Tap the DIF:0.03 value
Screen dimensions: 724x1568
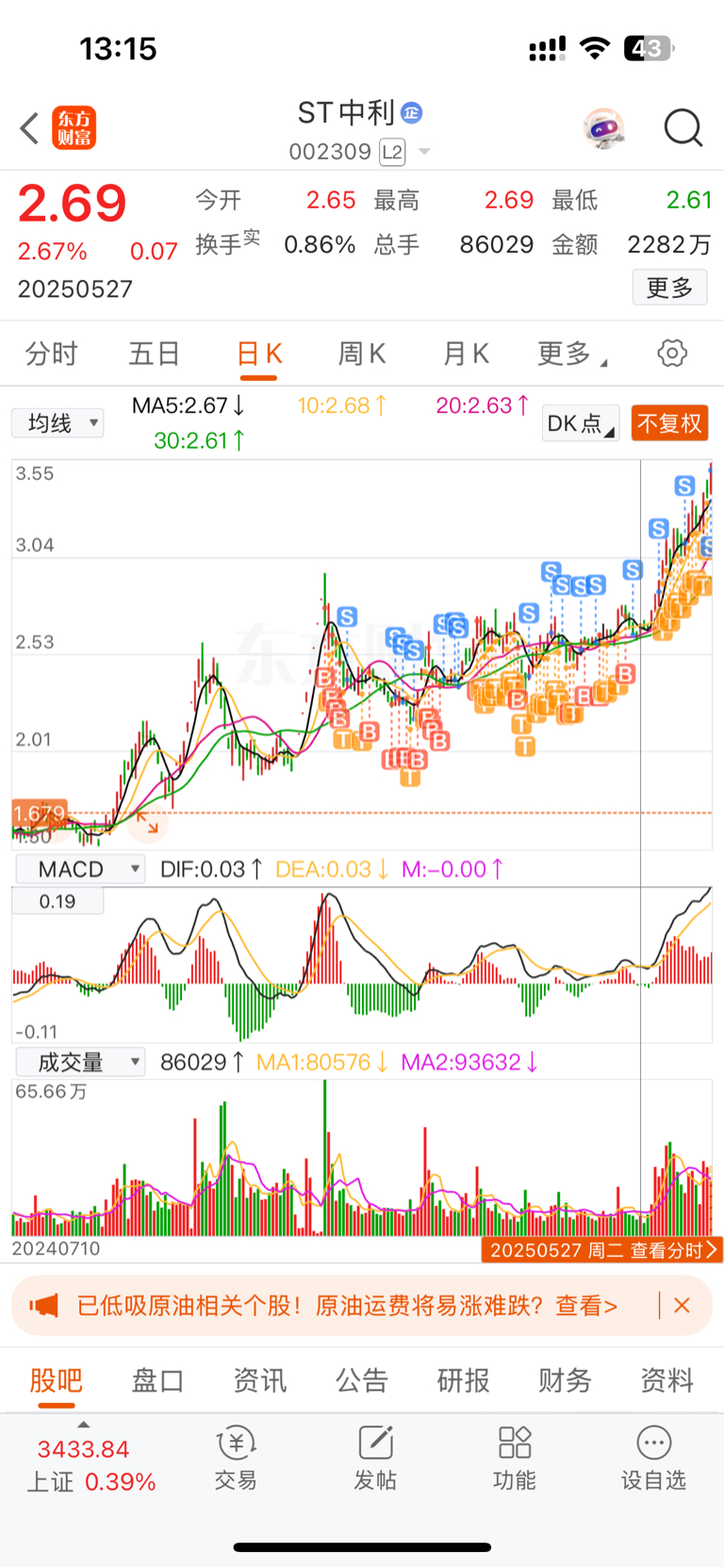212,869
